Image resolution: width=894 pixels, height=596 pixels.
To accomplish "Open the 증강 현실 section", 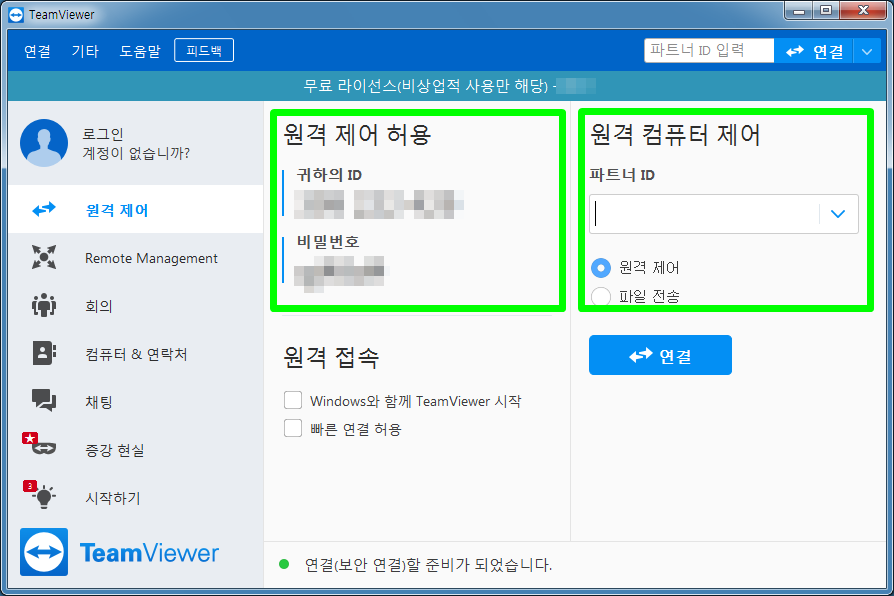I will tap(136, 449).
